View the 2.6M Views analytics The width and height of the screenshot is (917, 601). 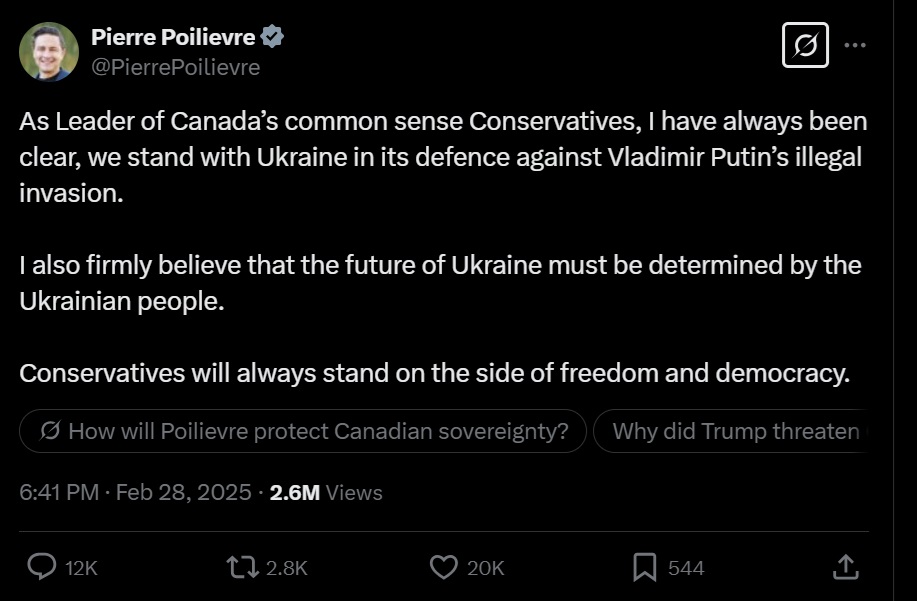click(x=326, y=492)
